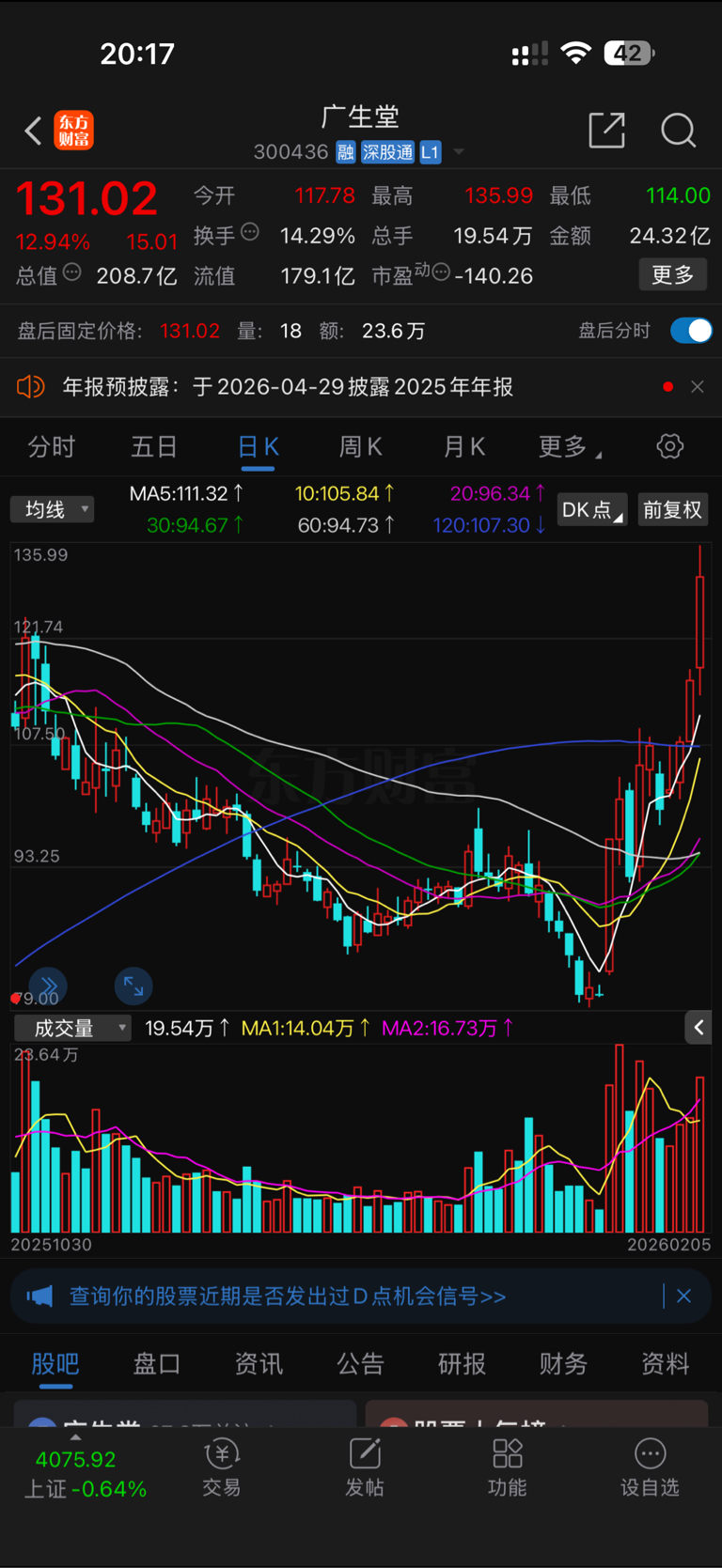Screen dimensions: 722x1568
Task: Tap 盘后固定价格 131.02 value
Action: pyautogui.click(x=190, y=331)
